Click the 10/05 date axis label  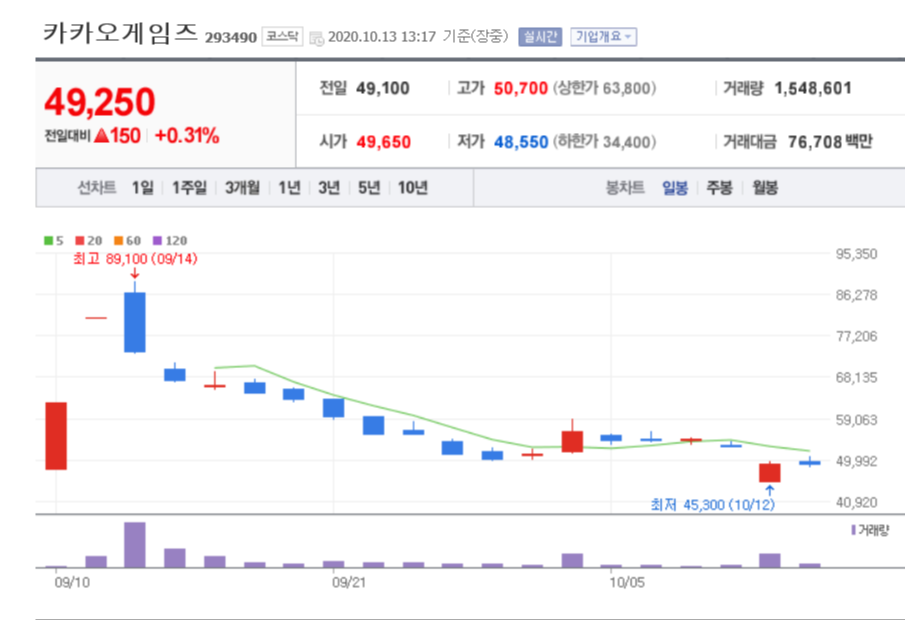point(627,582)
